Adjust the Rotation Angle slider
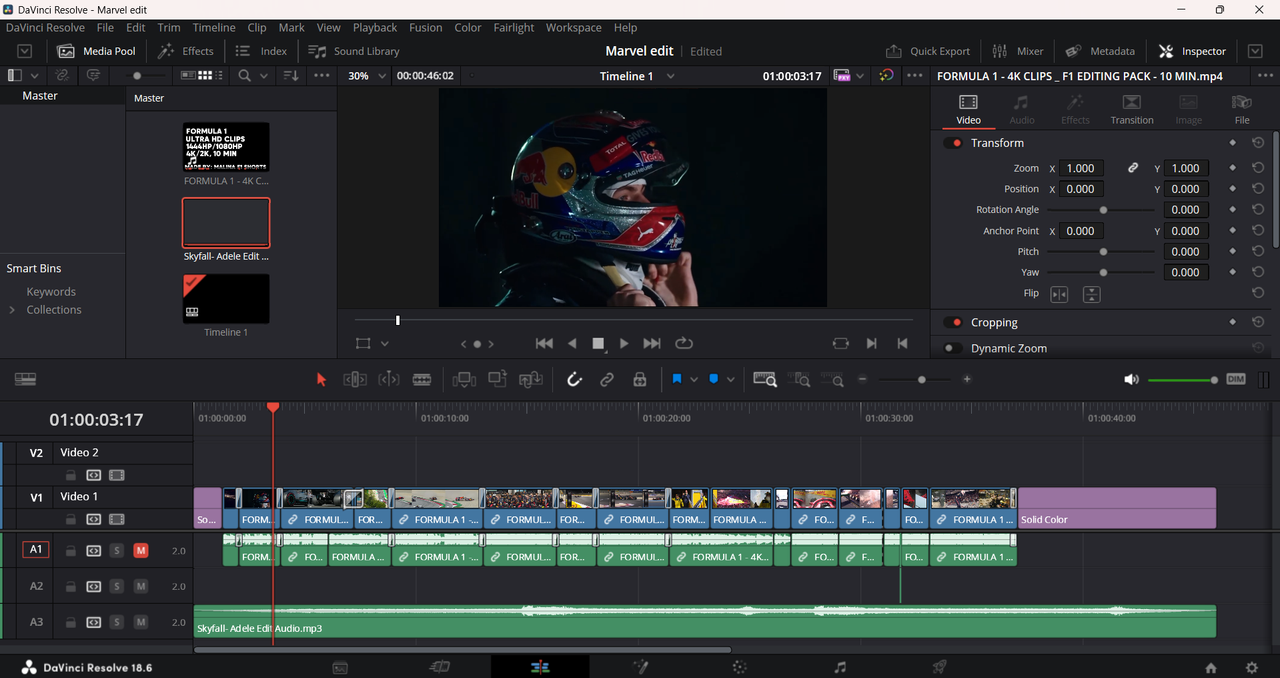The image size is (1280, 678). [x=1103, y=210]
